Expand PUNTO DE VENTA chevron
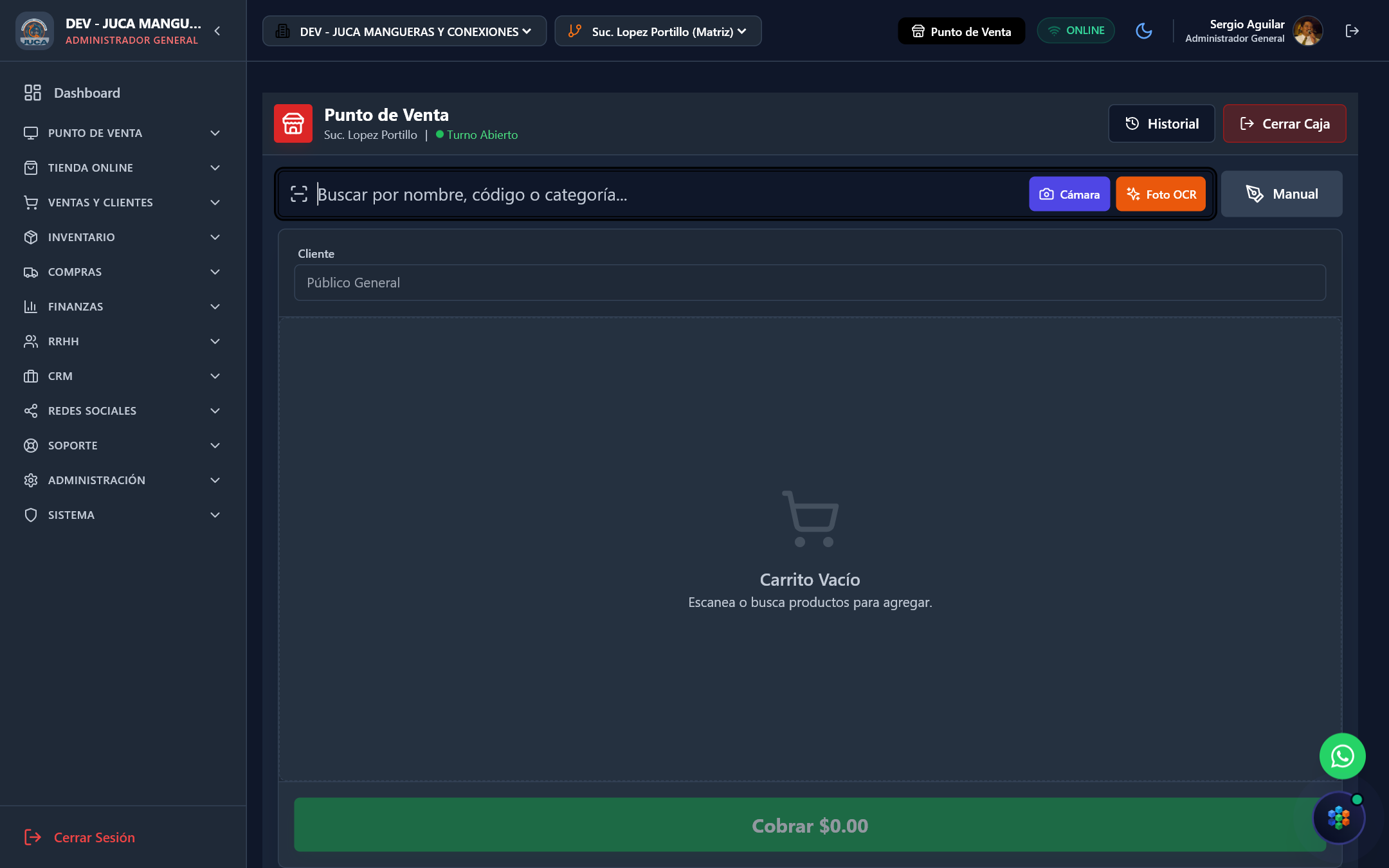Viewport: 1389px width, 868px height. (x=215, y=133)
